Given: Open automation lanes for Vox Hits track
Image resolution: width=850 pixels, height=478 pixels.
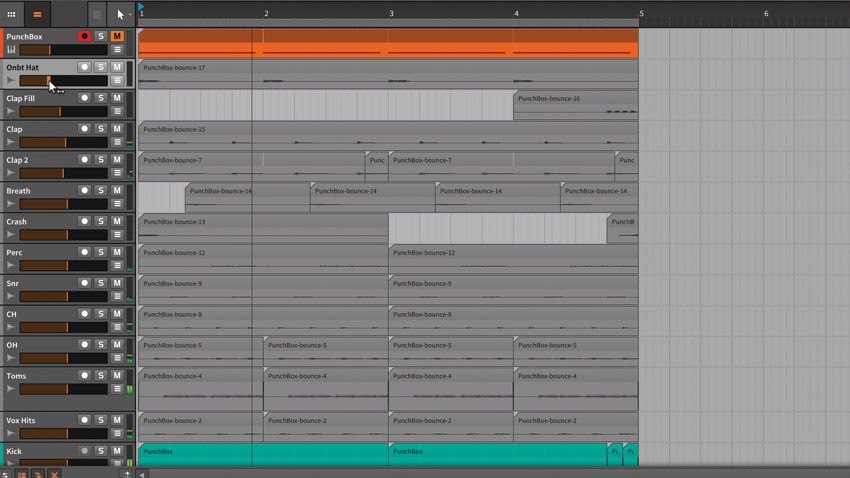Looking at the screenshot, I should pyautogui.click(x=117, y=434).
